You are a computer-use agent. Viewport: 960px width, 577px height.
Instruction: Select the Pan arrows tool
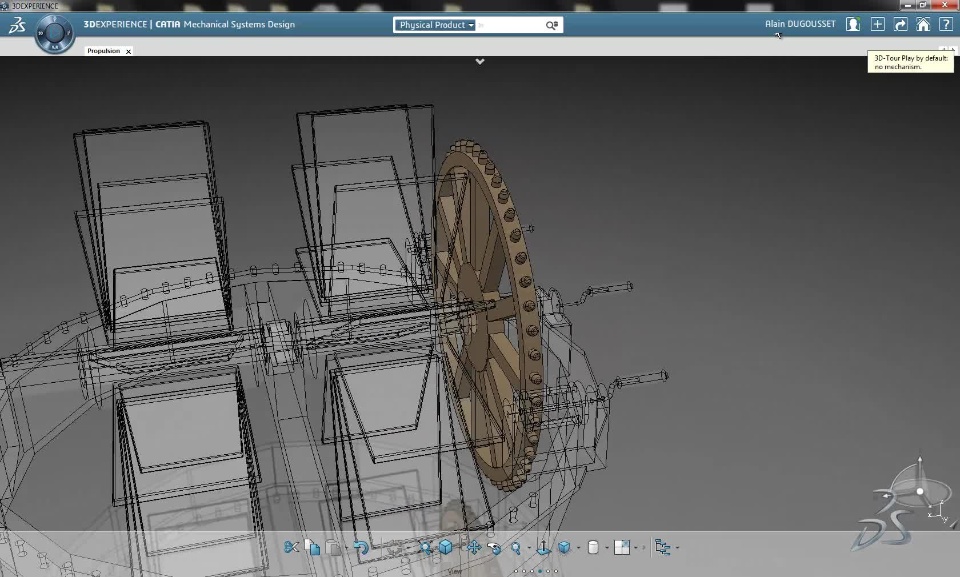click(474, 547)
